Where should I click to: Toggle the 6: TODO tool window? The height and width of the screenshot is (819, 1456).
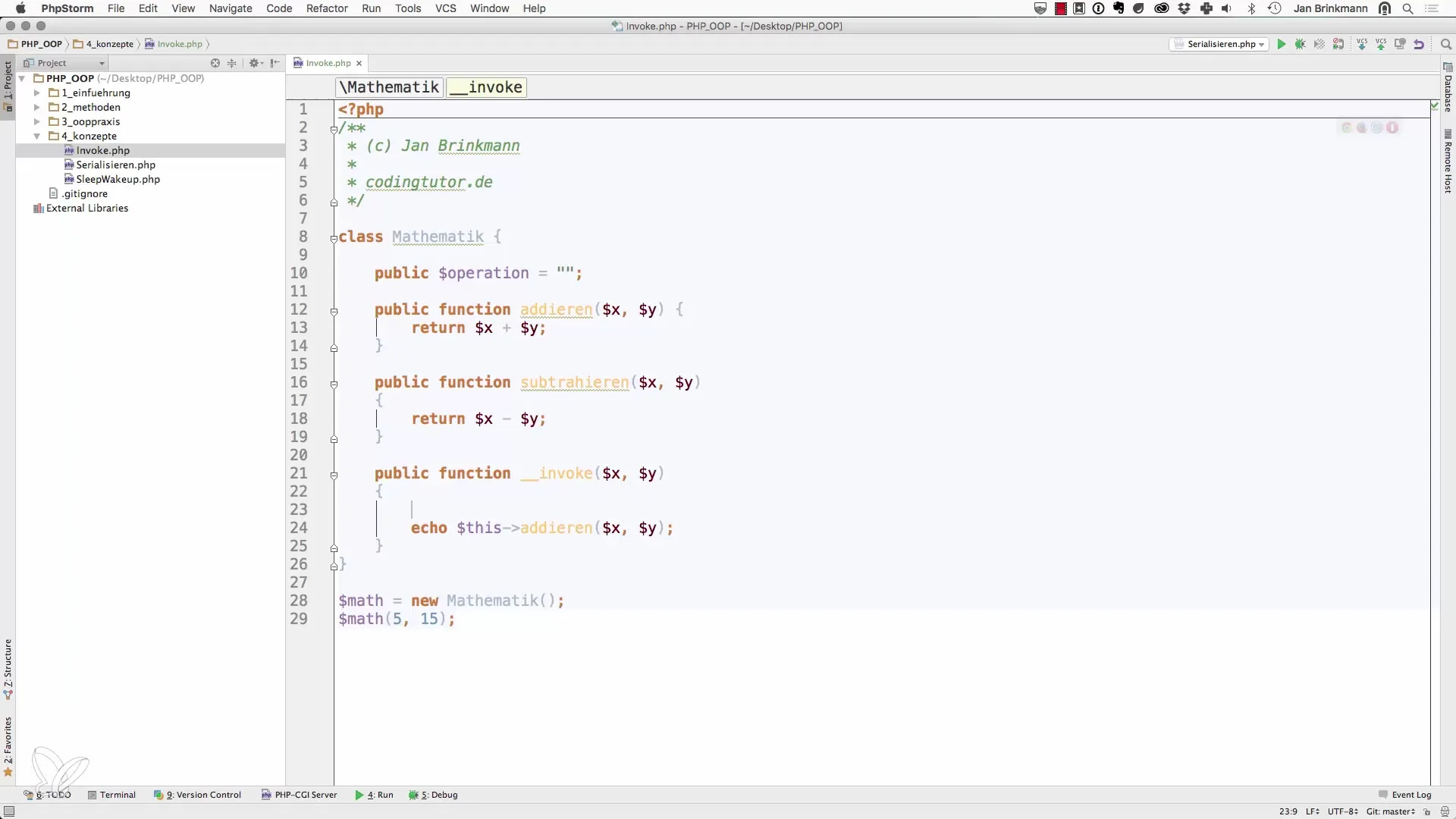tap(47, 795)
